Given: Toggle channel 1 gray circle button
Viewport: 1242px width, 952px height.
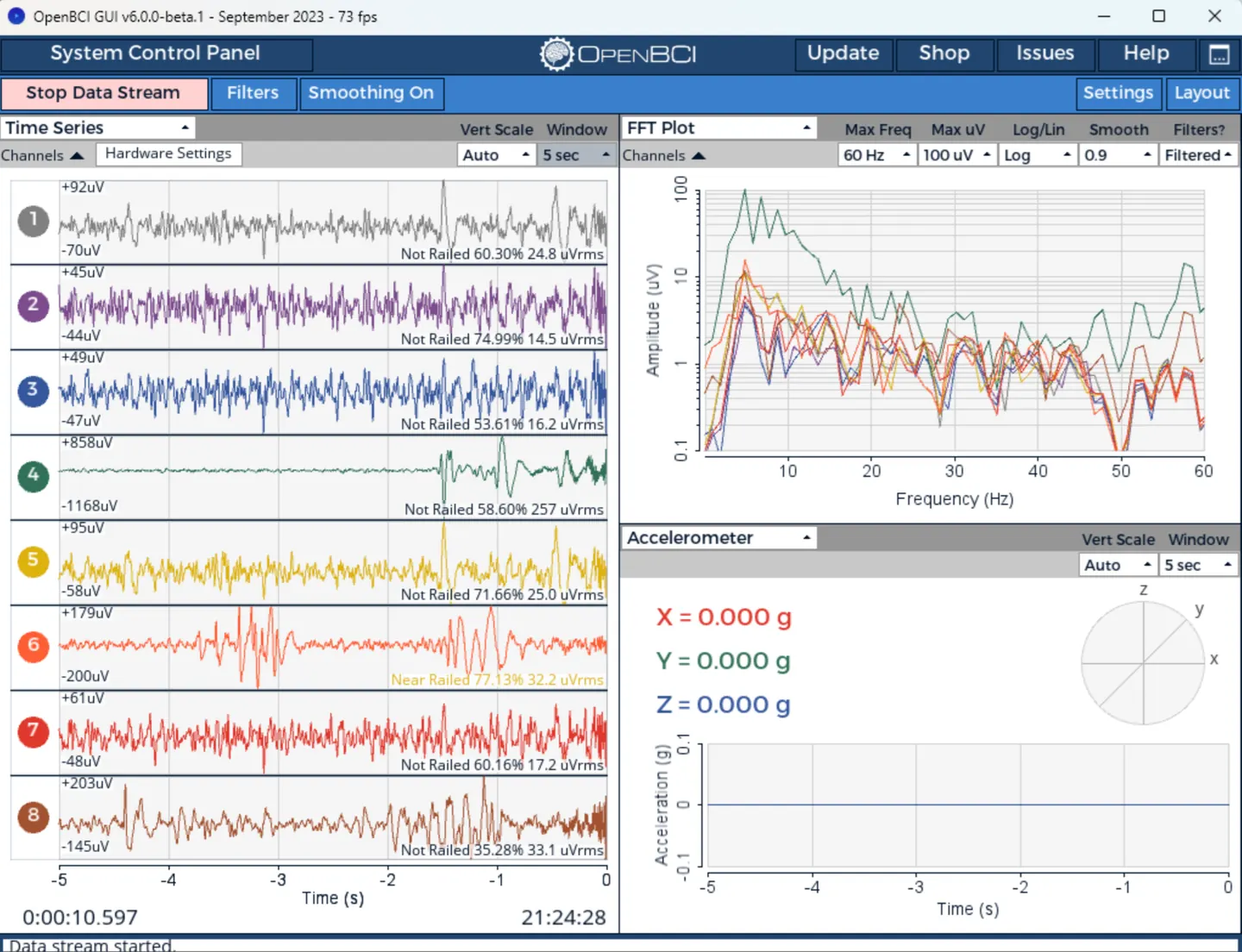Looking at the screenshot, I should tap(34, 221).
